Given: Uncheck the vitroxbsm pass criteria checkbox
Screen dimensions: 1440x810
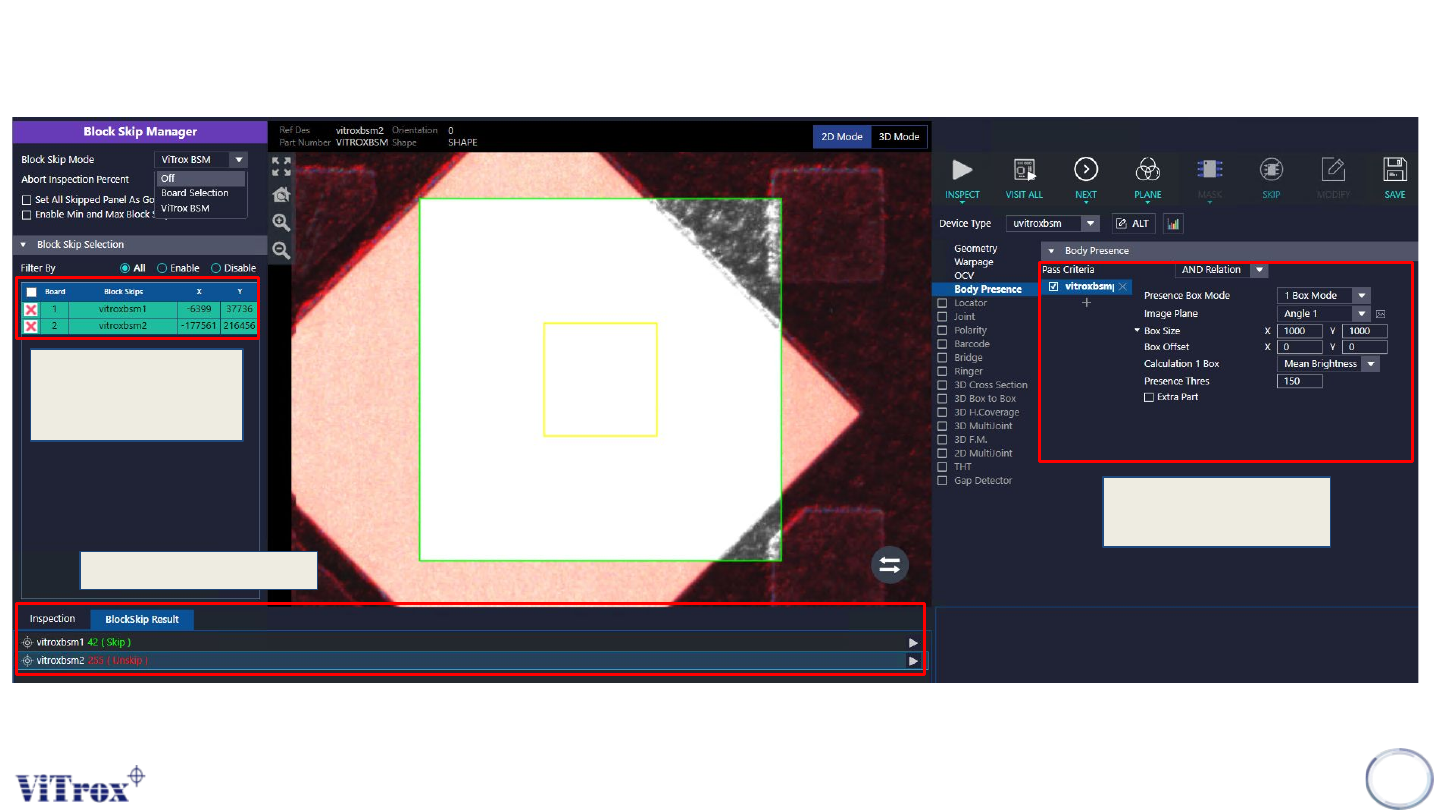Looking at the screenshot, I should (x=1053, y=286).
